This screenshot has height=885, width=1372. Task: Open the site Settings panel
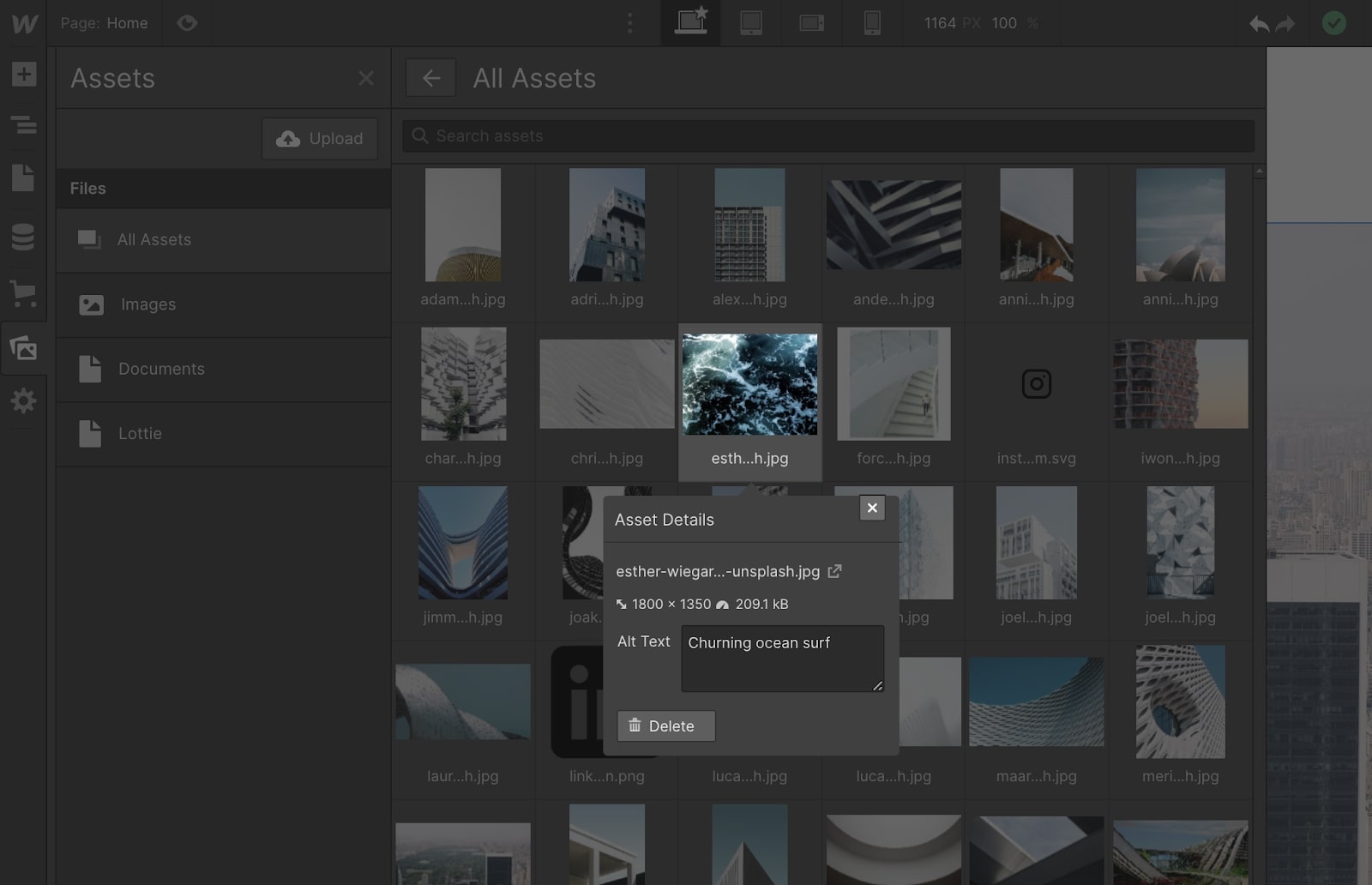tap(24, 400)
